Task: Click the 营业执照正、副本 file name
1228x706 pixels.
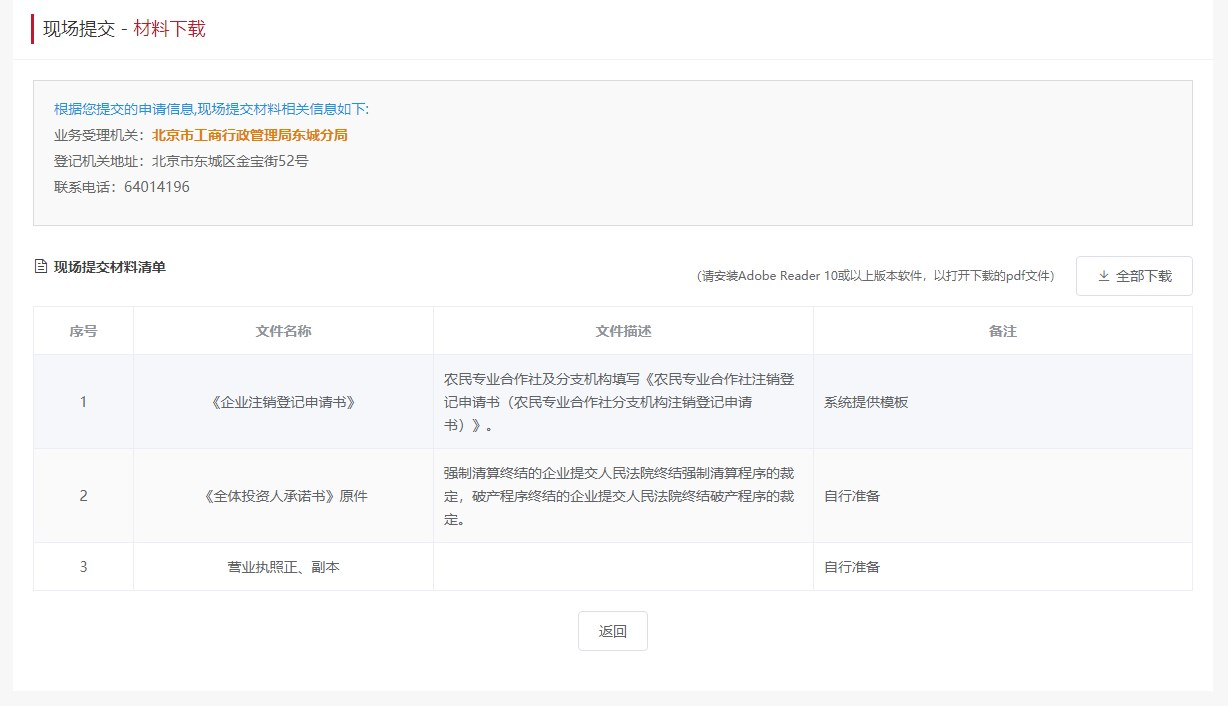Action: coord(283,567)
